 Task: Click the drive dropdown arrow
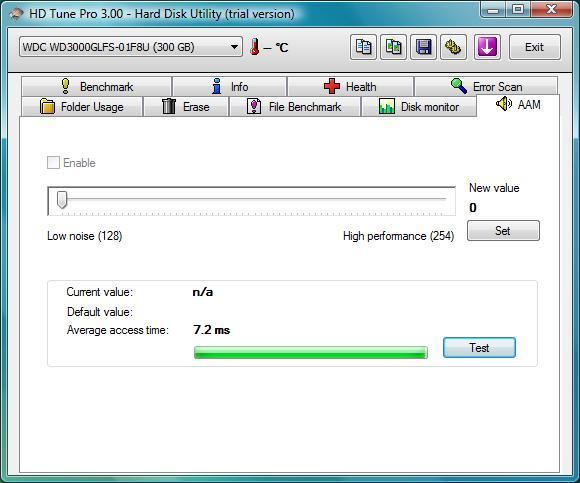234,47
